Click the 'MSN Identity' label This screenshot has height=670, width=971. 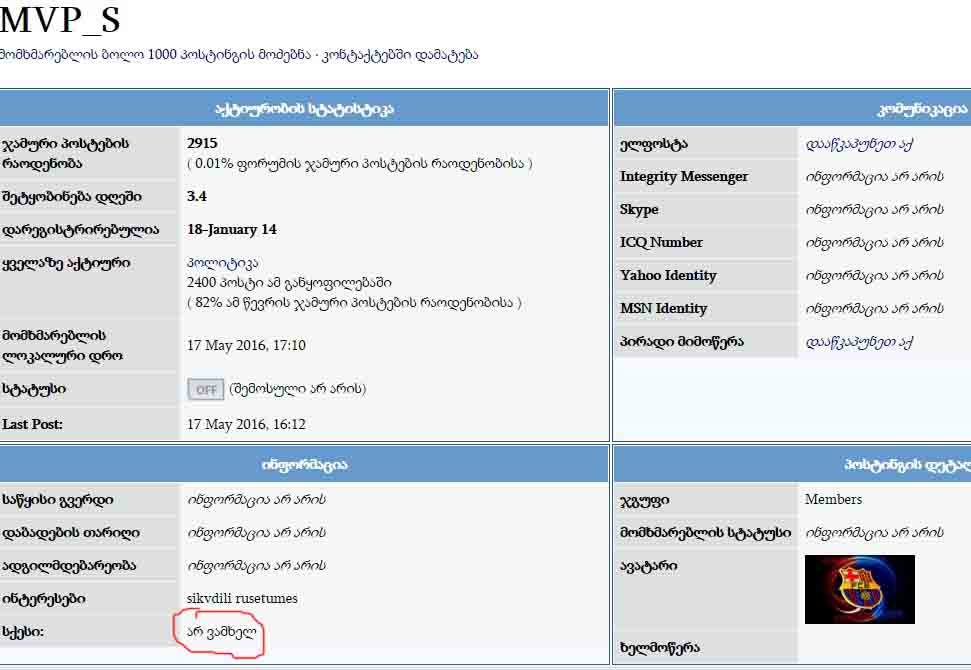coord(663,308)
